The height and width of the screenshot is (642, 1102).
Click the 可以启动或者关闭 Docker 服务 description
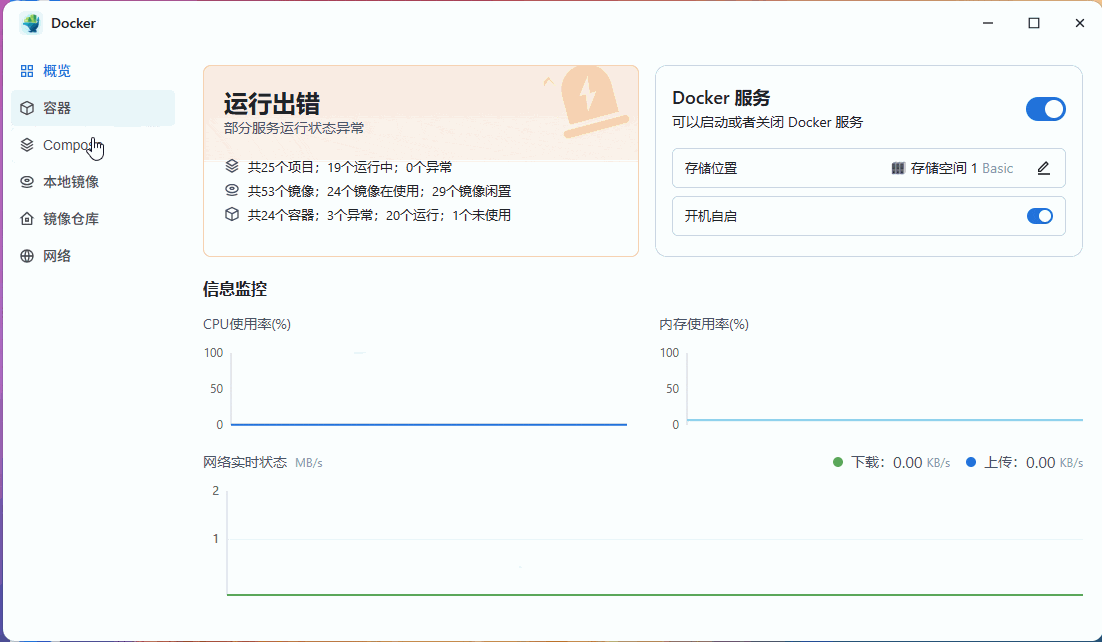(x=767, y=122)
